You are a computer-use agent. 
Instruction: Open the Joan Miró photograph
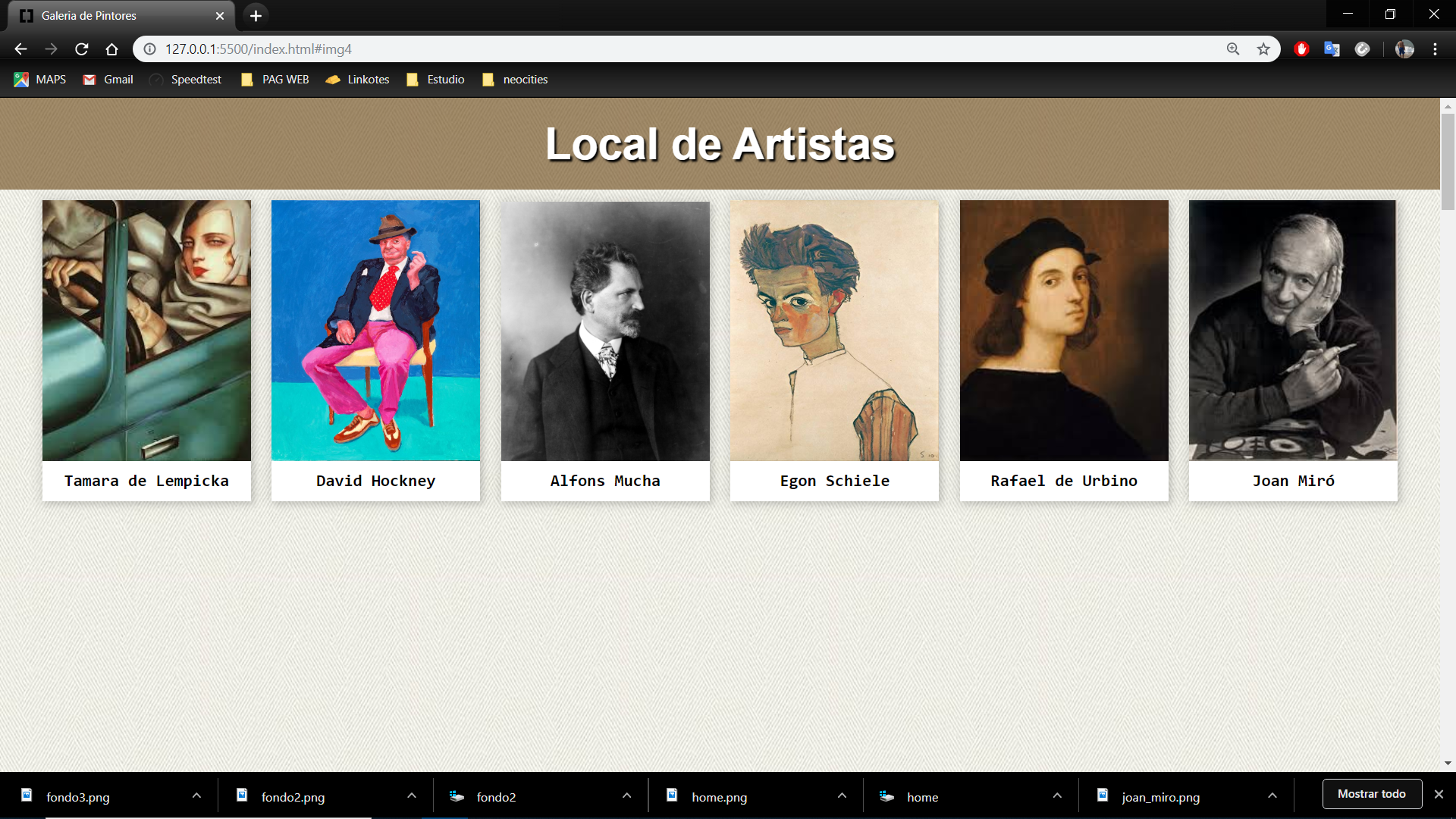(1293, 331)
